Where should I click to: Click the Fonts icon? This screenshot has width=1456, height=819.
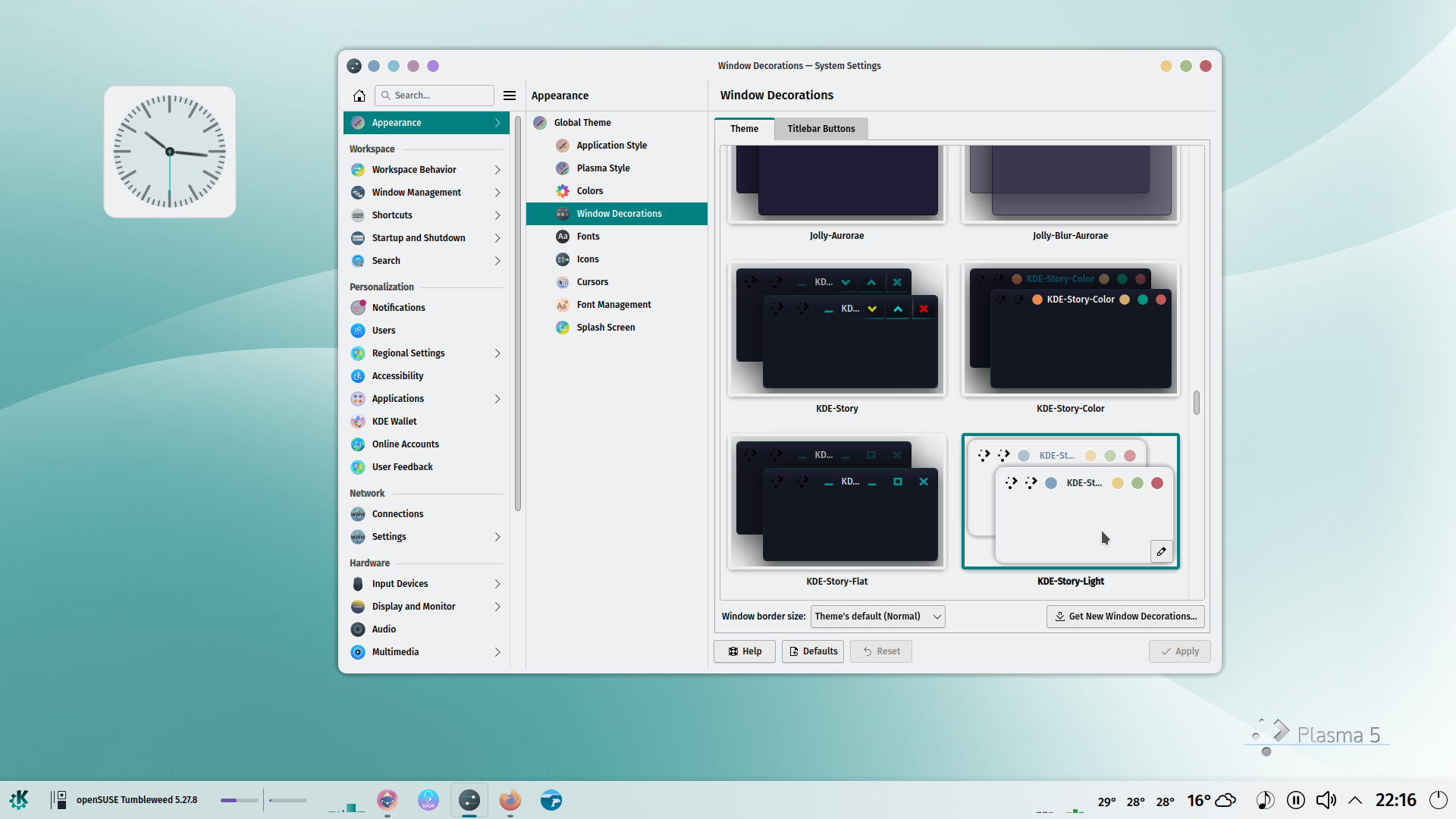[563, 237]
